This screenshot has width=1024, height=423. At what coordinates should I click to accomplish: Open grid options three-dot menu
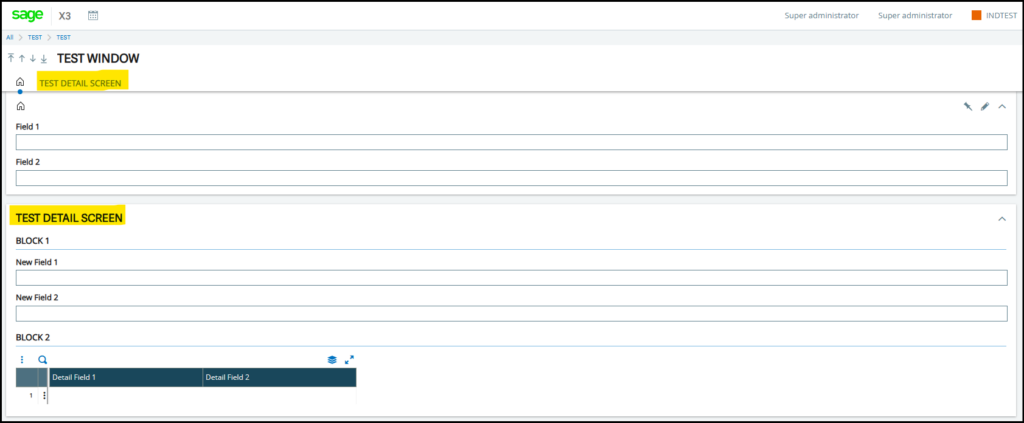[22, 359]
